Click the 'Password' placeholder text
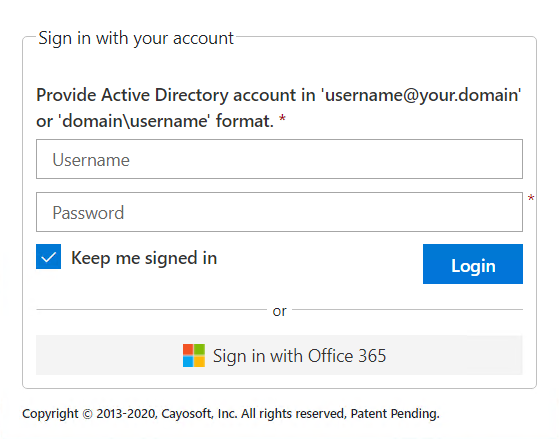The image size is (559, 439). (88, 213)
